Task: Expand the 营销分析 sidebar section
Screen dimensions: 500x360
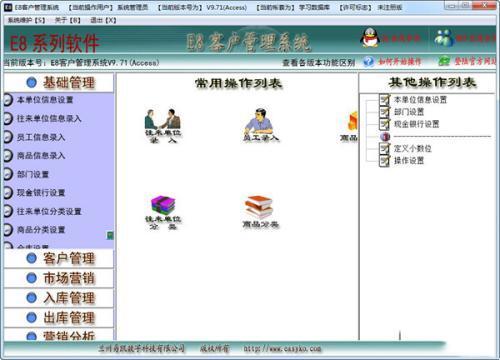Action: (x=59, y=335)
